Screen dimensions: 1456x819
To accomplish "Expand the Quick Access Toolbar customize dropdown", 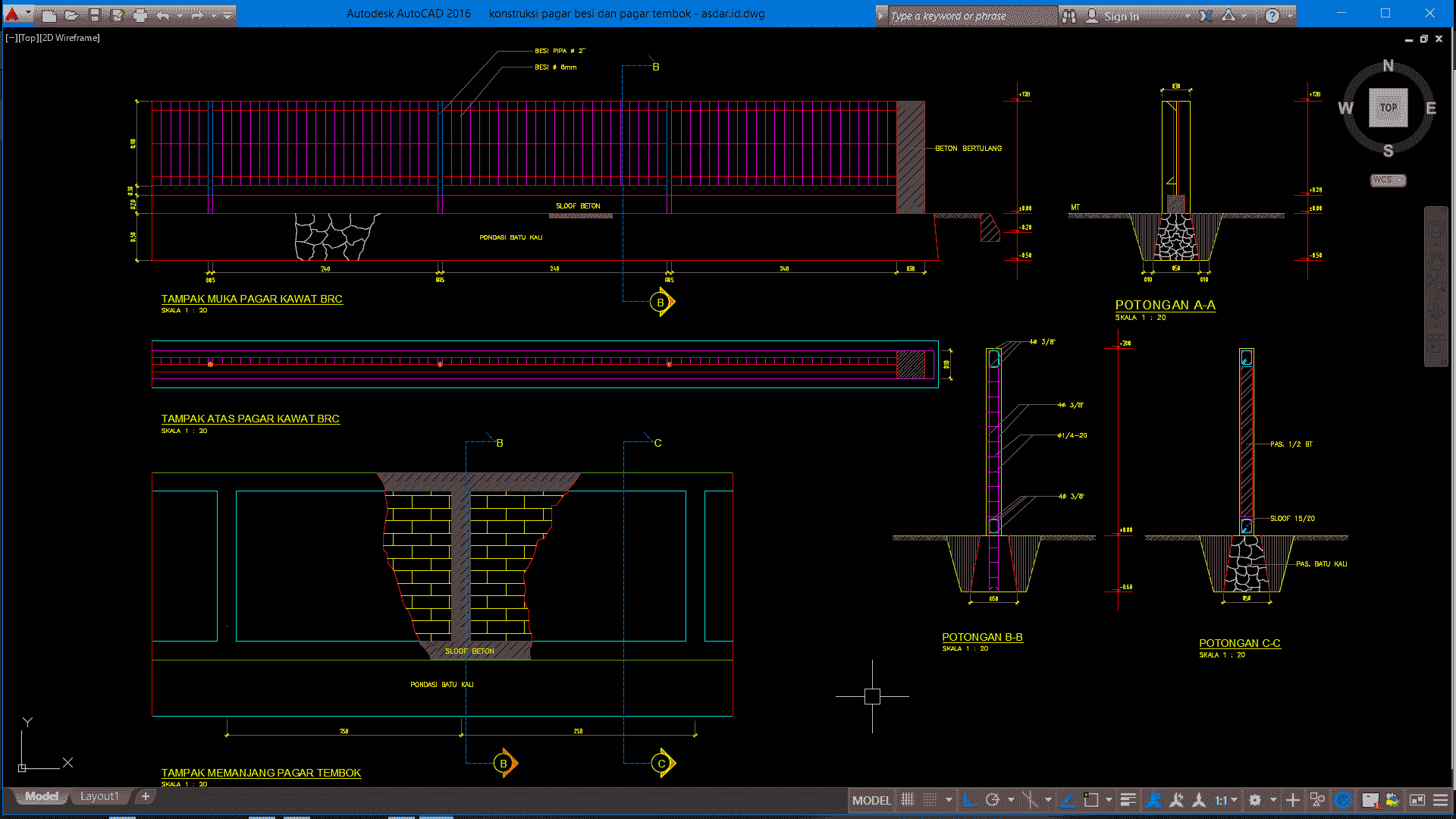I will click(227, 15).
